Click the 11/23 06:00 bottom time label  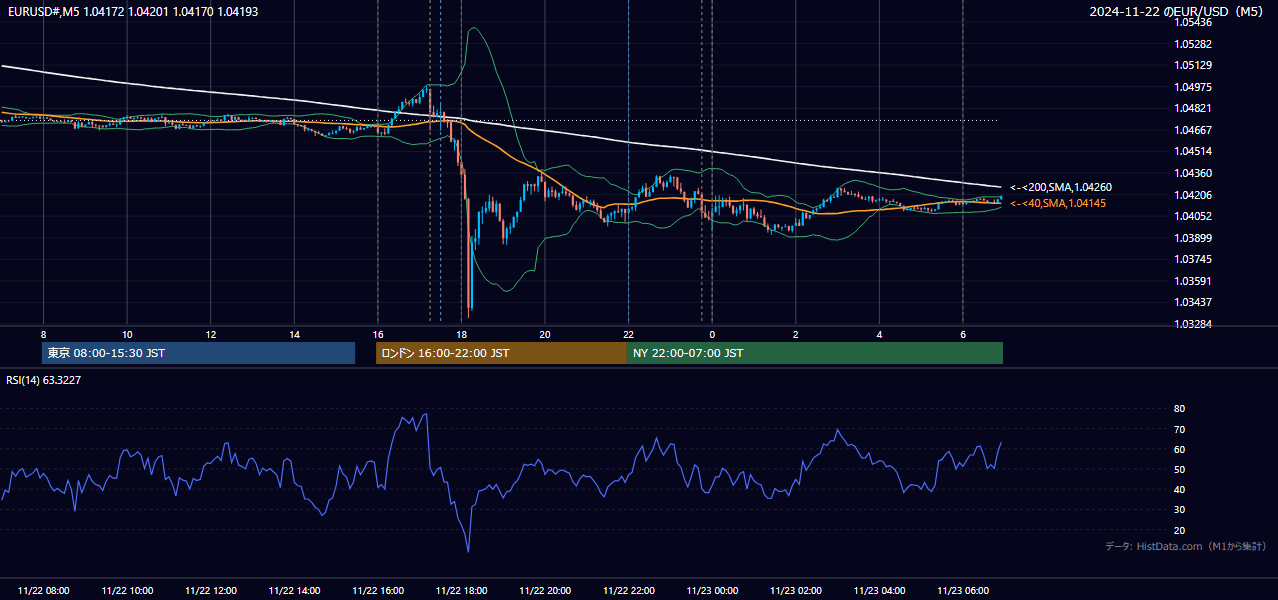click(x=963, y=590)
